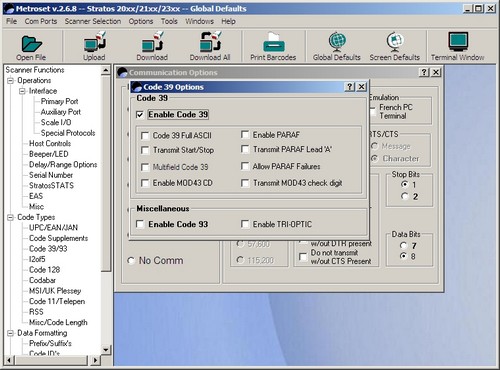
Task: Check Transmit Start/Stop option
Action: pyautogui.click(x=145, y=150)
